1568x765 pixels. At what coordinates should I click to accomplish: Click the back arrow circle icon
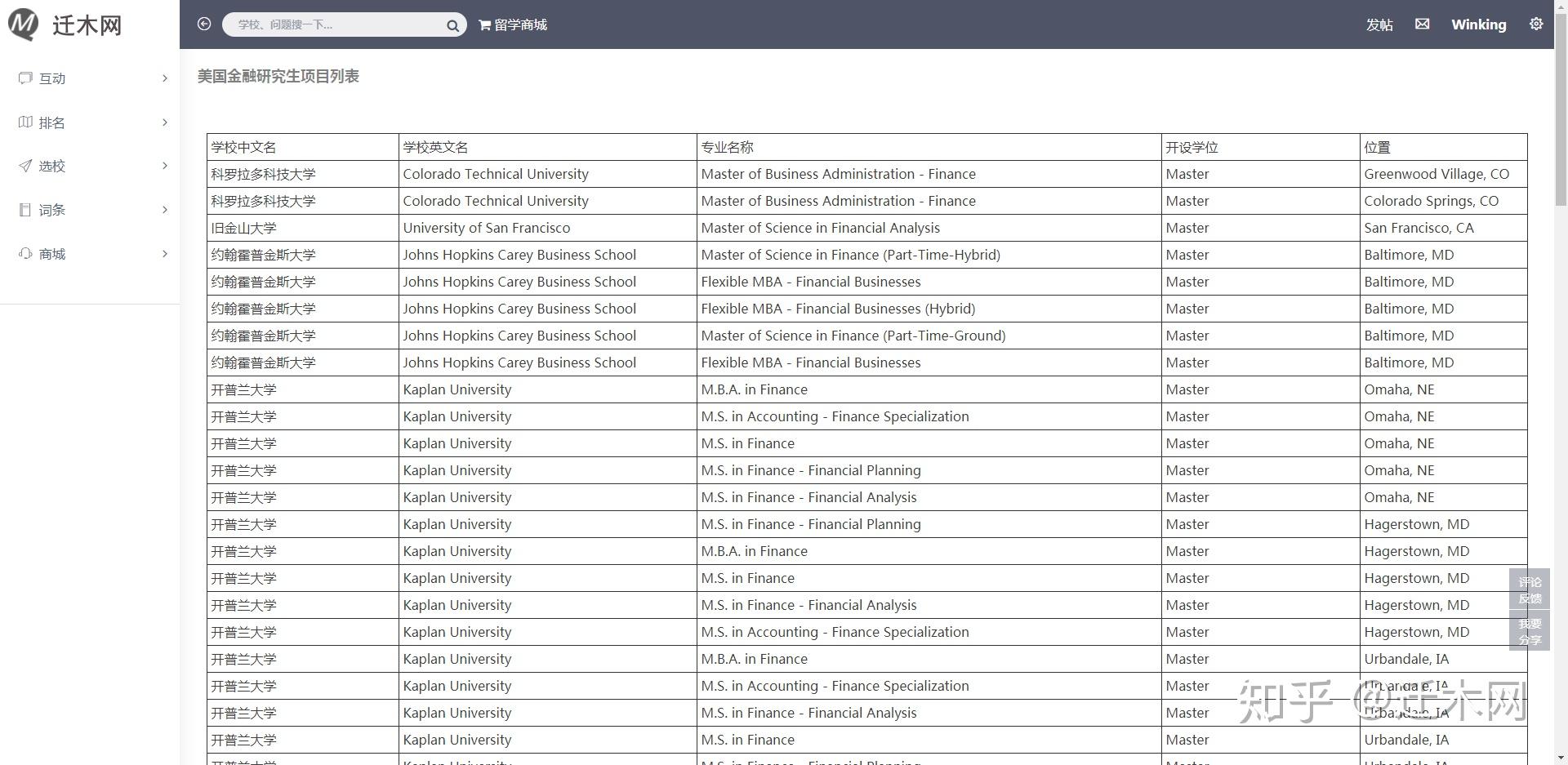tap(204, 24)
